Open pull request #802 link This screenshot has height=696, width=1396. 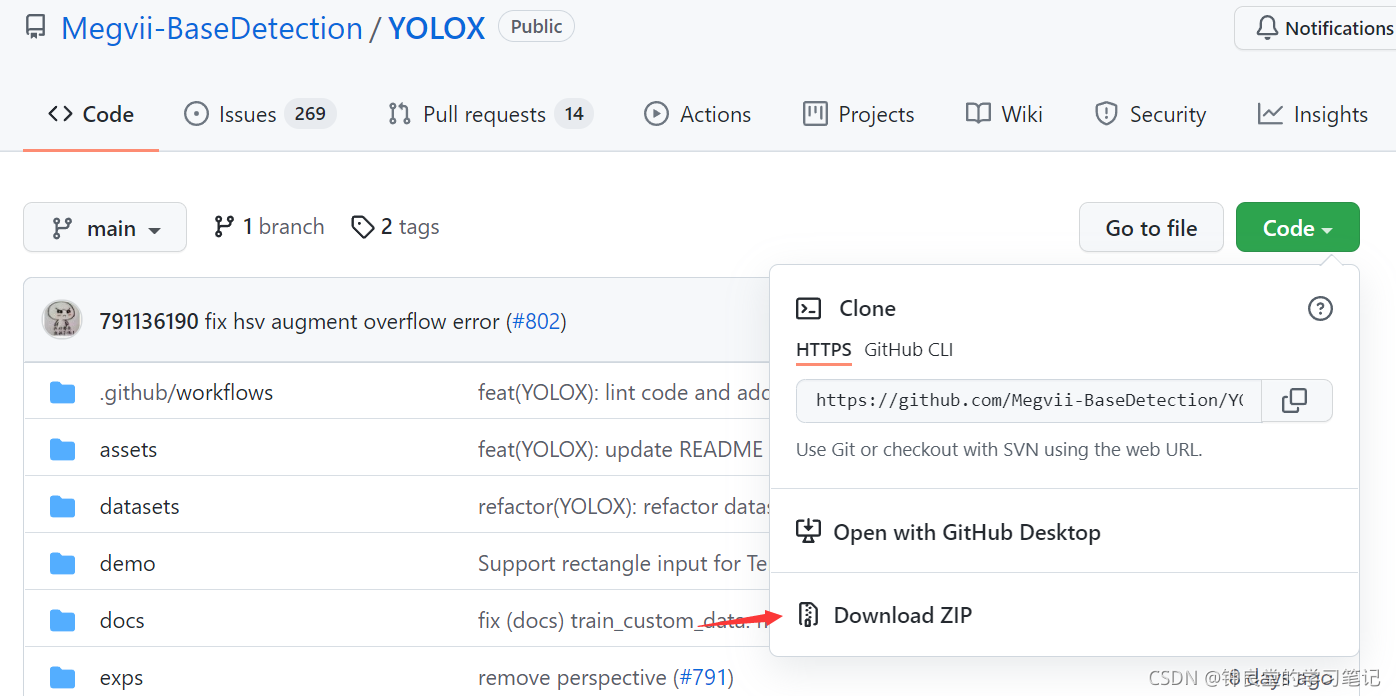point(536,321)
